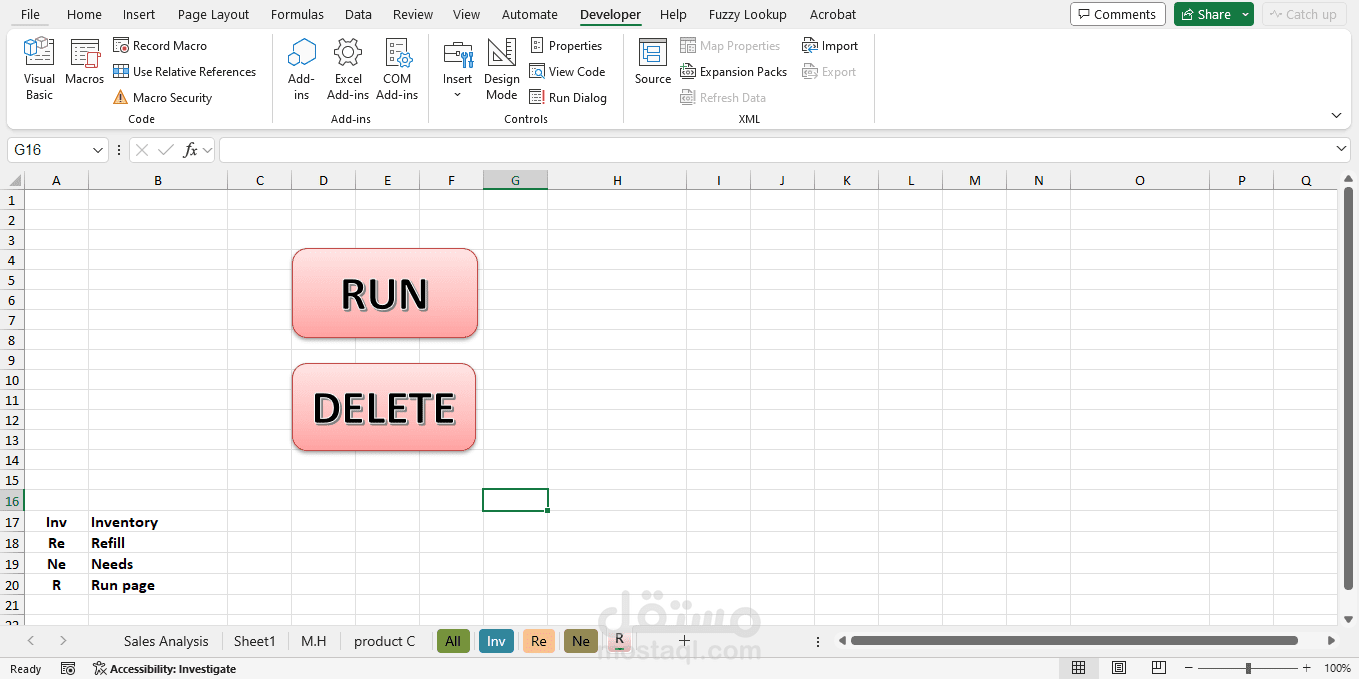
Task: Open the File menu
Action: [31, 14]
